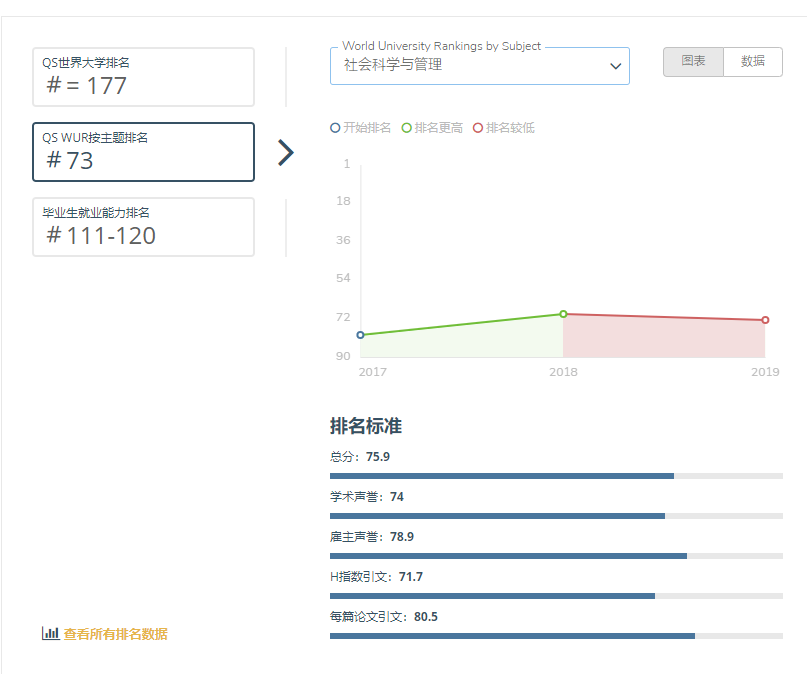Click the 总分 75.9 progress bar
The width and height of the screenshot is (807, 674).
coord(555,476)
